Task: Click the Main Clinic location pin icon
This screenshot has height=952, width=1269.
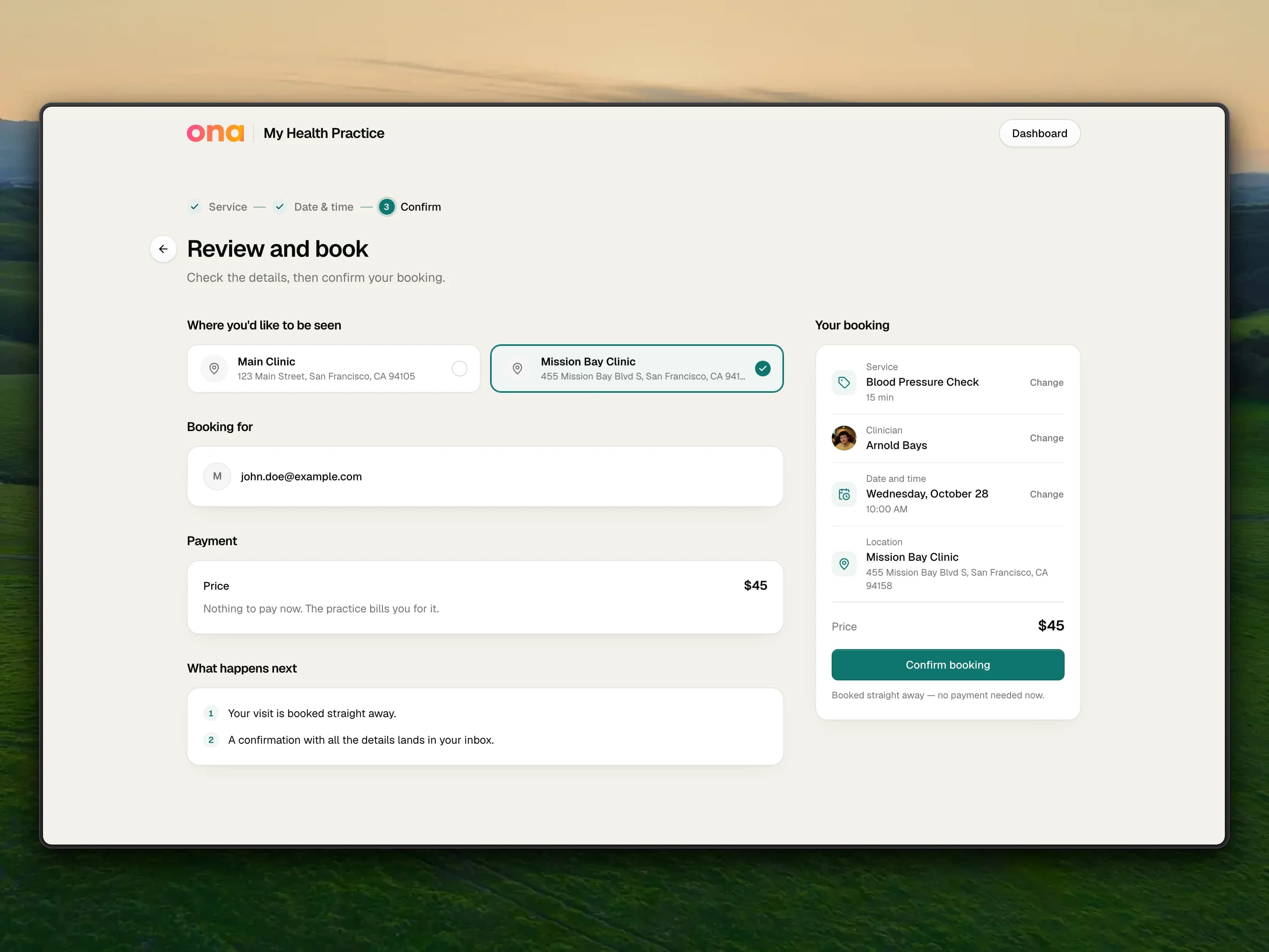Action: click(214, 368)
